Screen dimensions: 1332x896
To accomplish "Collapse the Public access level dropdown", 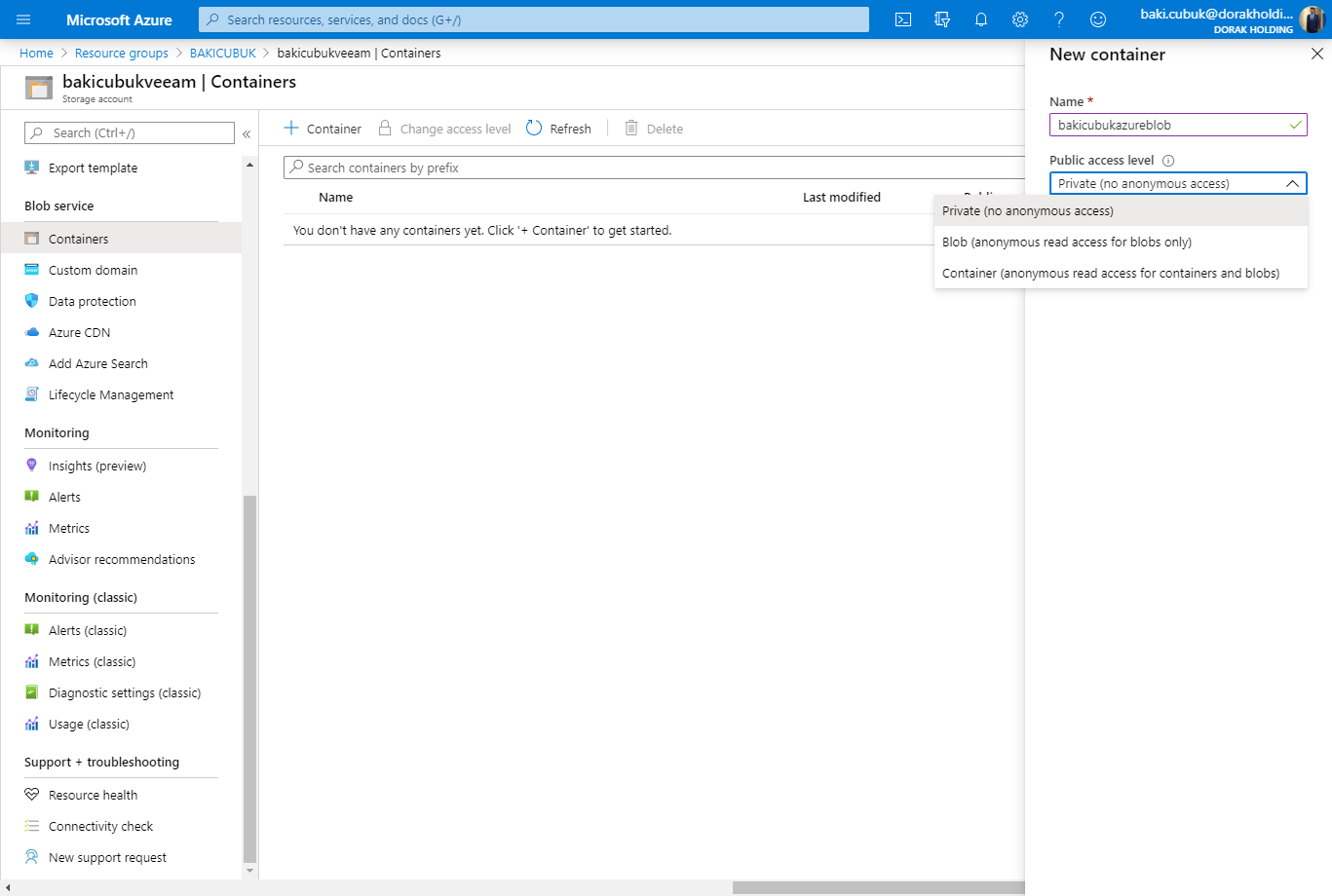I will click(1292, 183).
